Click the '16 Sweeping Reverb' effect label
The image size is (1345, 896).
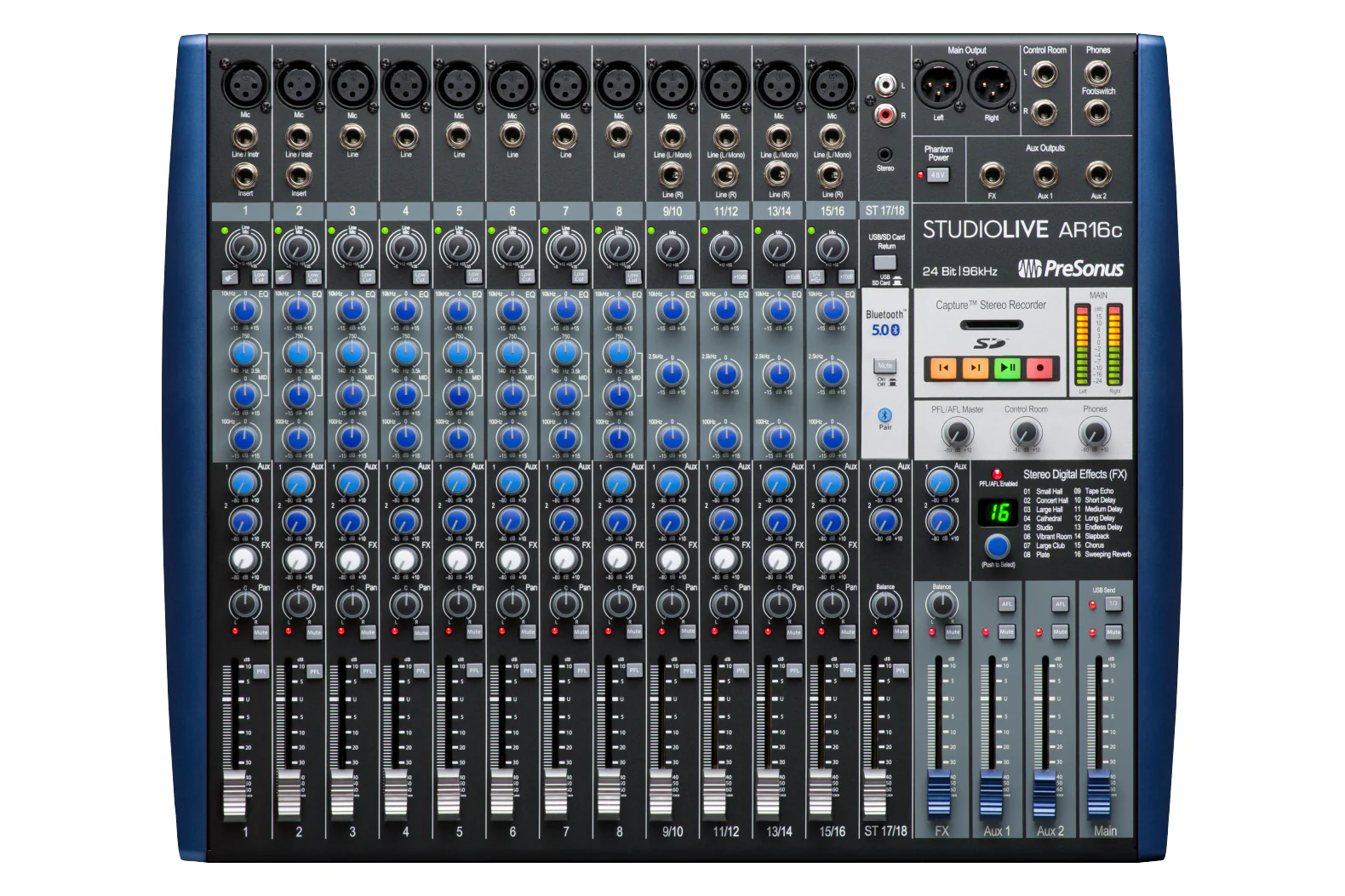pos(1103,554)
